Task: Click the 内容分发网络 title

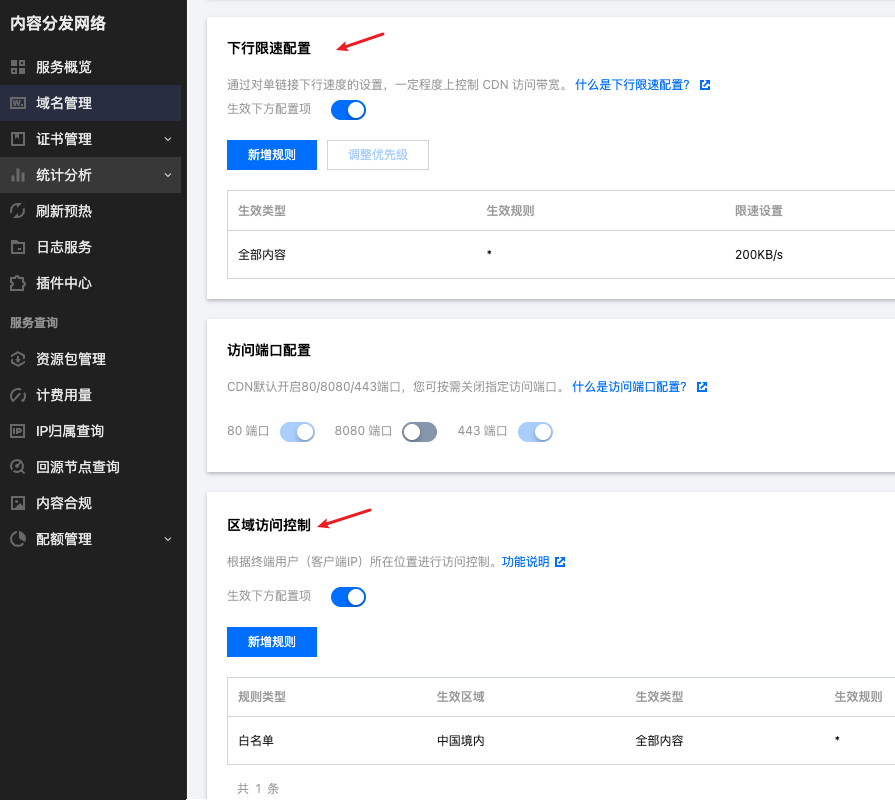Action: (58, 23)
